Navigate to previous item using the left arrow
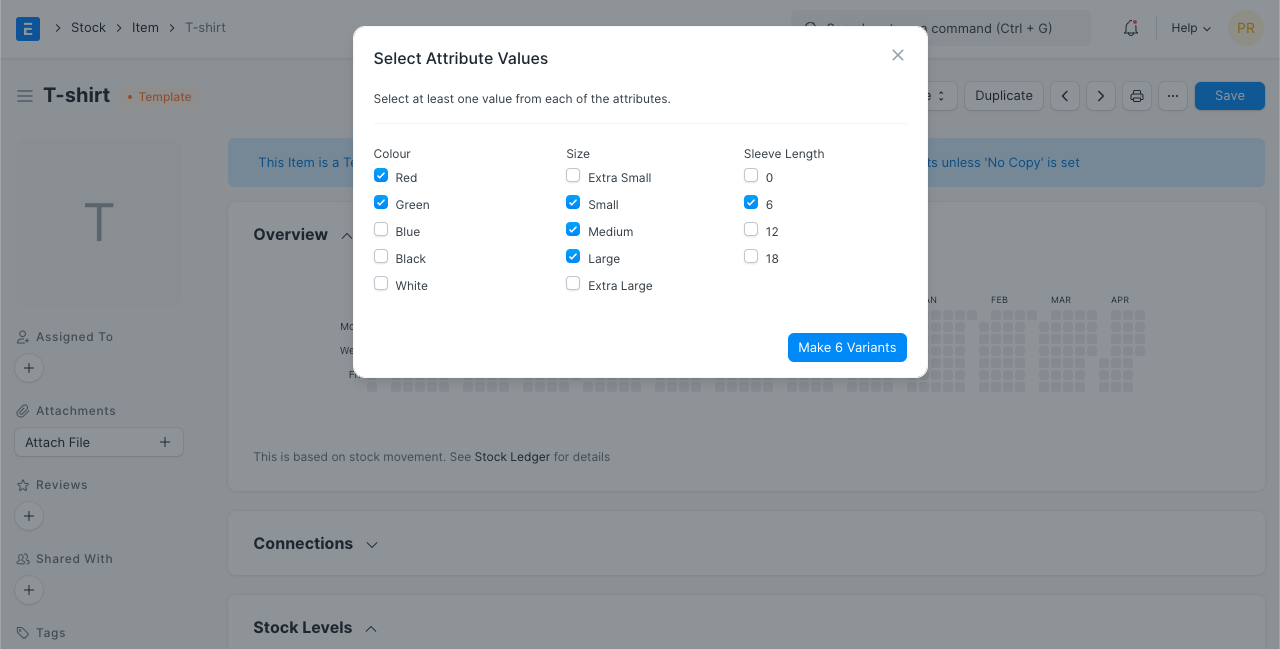1280x649 pixels. 1064,95
